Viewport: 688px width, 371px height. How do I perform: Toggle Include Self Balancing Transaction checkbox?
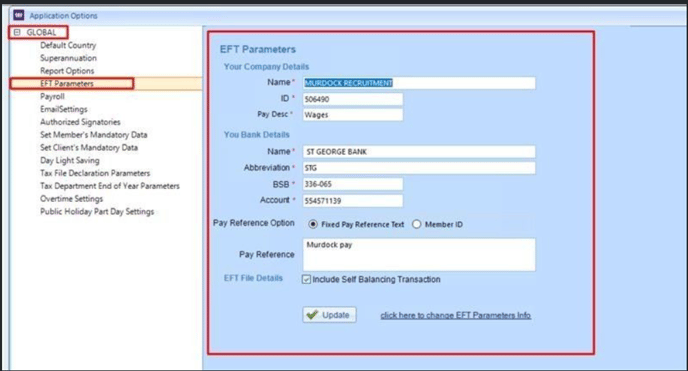(306, 279)
